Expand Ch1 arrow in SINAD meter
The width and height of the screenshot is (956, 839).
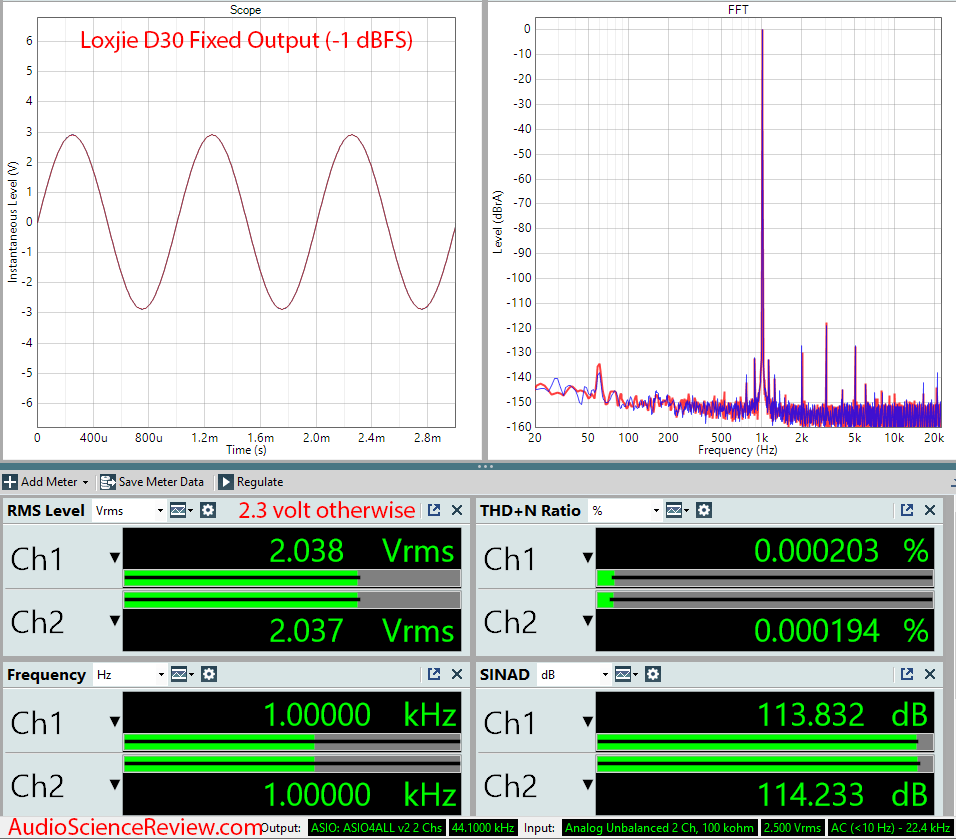588,723
